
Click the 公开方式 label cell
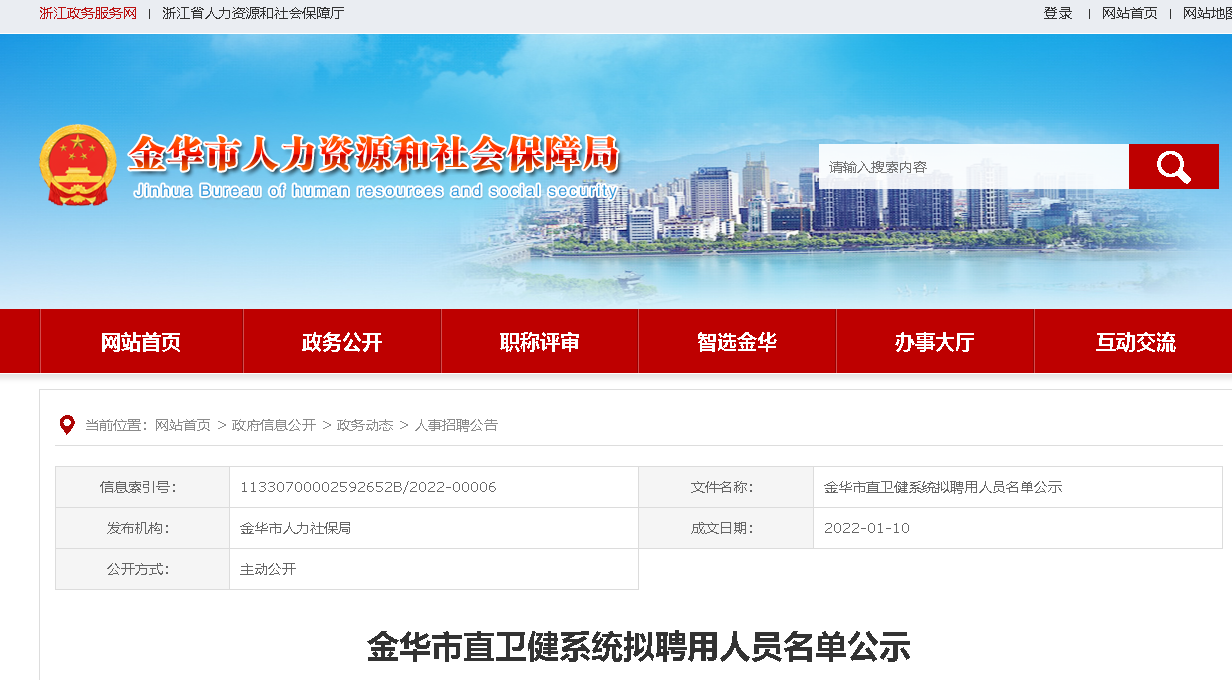coord(142,569)
